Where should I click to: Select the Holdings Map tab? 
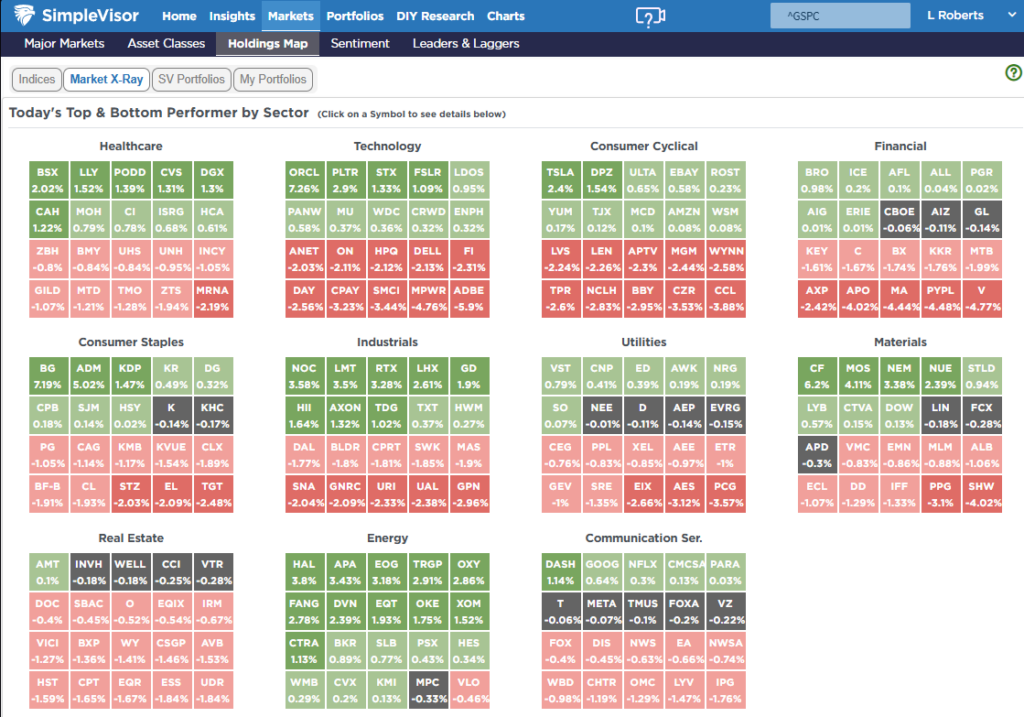(268, 44)
